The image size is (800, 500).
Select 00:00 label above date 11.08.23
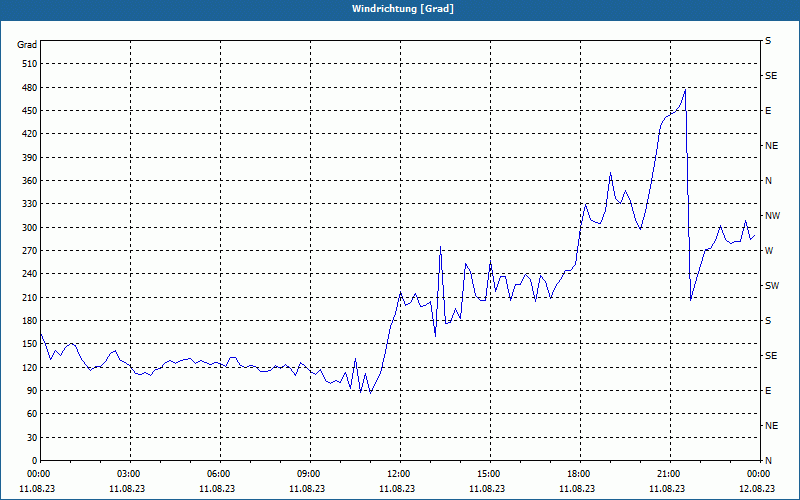tap(37, 473)
